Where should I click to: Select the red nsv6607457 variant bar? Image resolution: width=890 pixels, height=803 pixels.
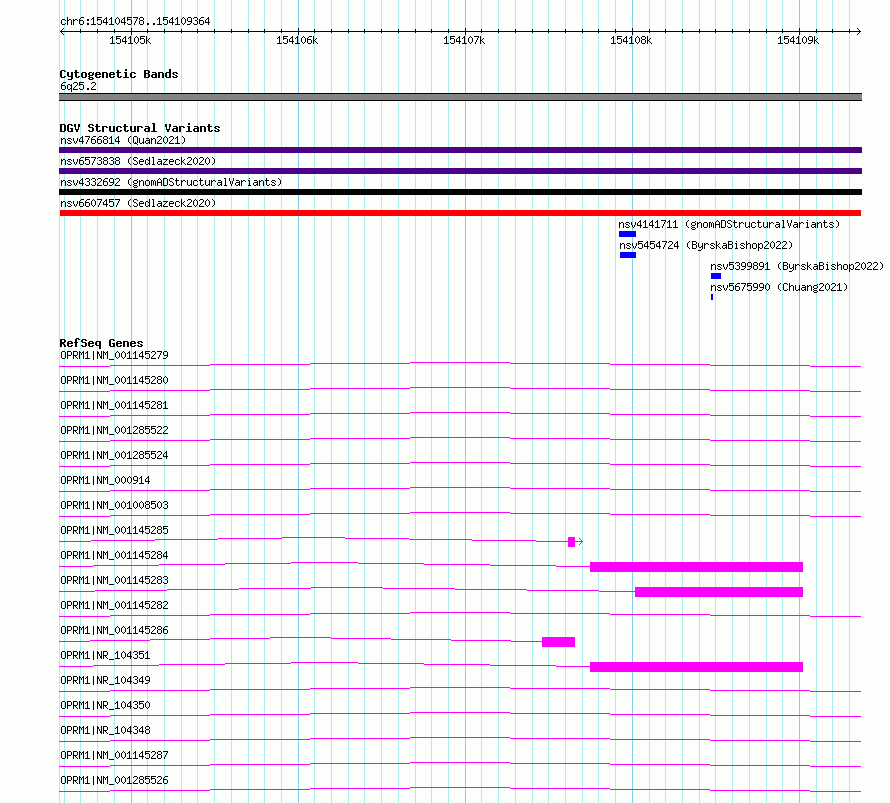[x=460, y=213]
